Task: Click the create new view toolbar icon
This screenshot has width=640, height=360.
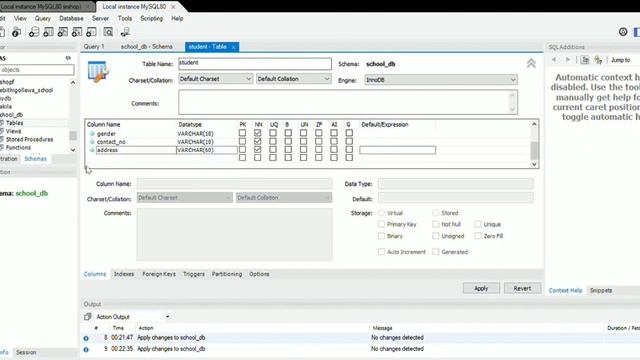Action: point(63,32)
